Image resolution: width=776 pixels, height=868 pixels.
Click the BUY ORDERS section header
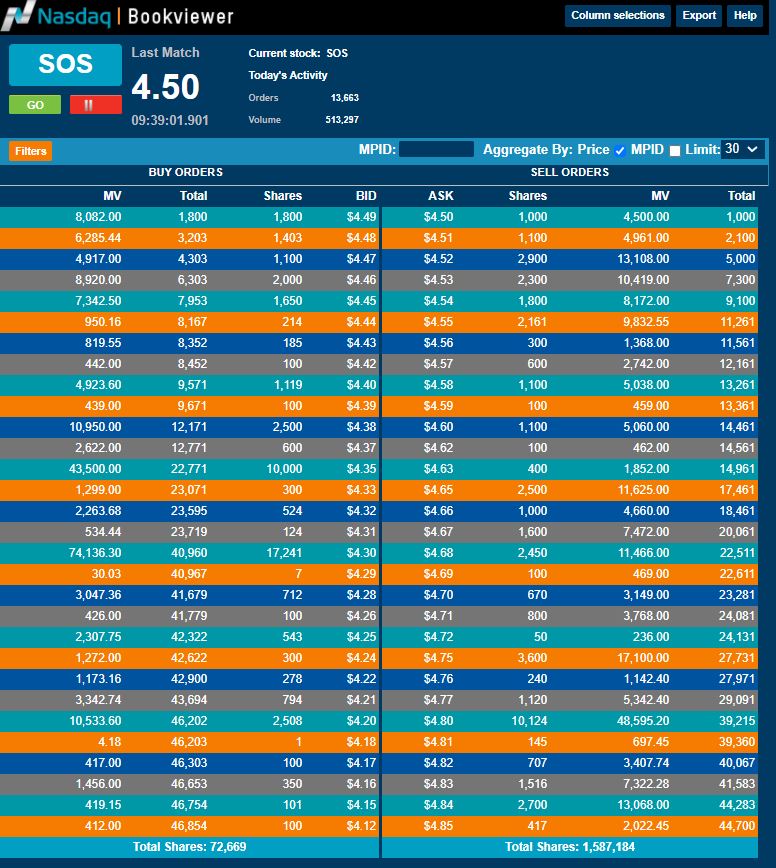coord(185,172)
